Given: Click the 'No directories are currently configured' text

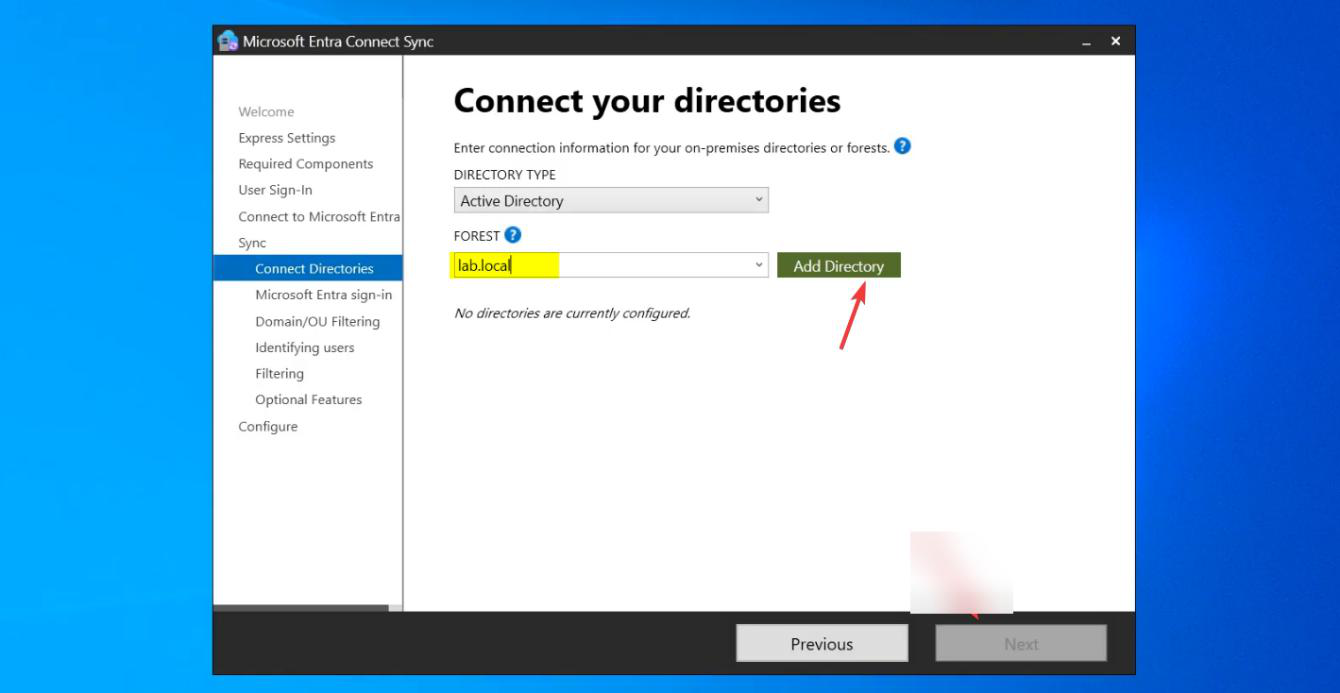Looking at the screenshot, I should click(572, 313).
